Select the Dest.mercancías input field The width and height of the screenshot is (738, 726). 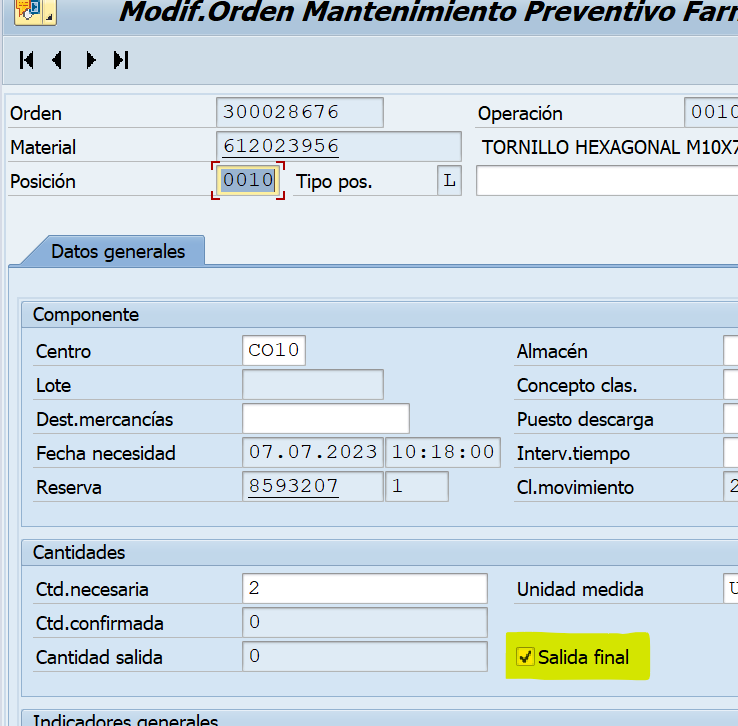tap(325, 419)
